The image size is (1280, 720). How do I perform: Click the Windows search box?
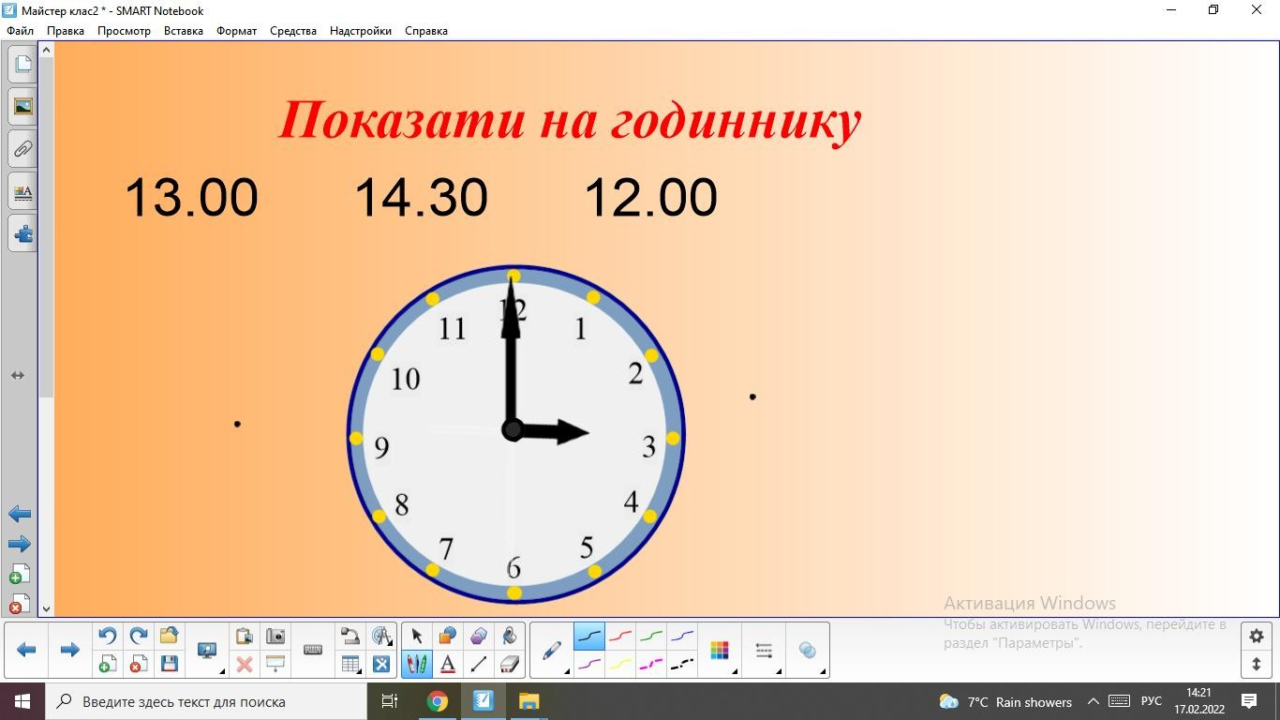pyautogui.click(x=208, y=701)
